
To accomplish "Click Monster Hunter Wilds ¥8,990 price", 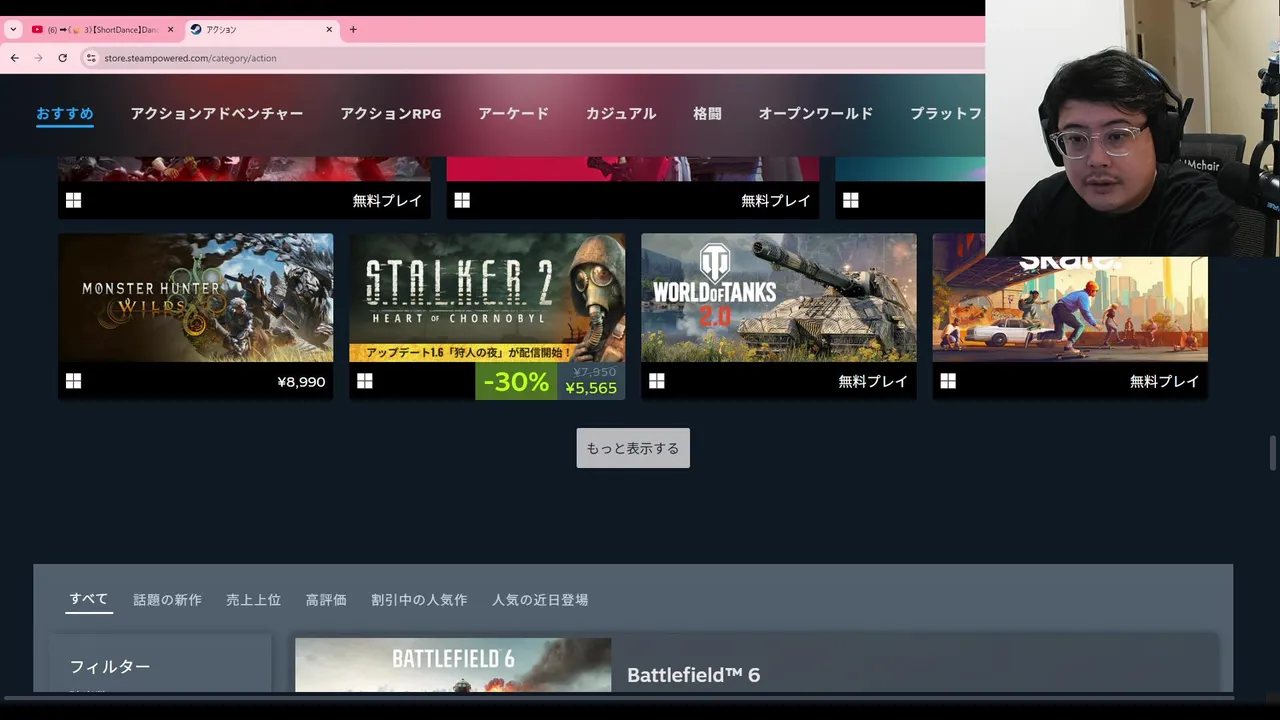I will (301, 381).
